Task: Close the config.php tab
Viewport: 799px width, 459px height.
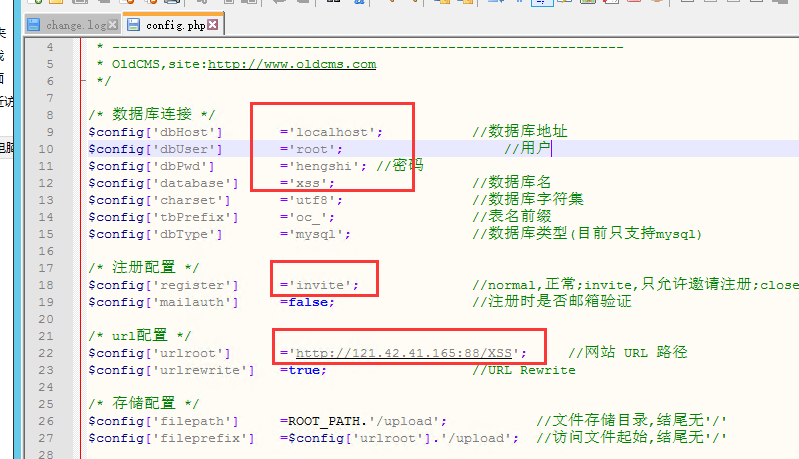Action: click(213, 25)
